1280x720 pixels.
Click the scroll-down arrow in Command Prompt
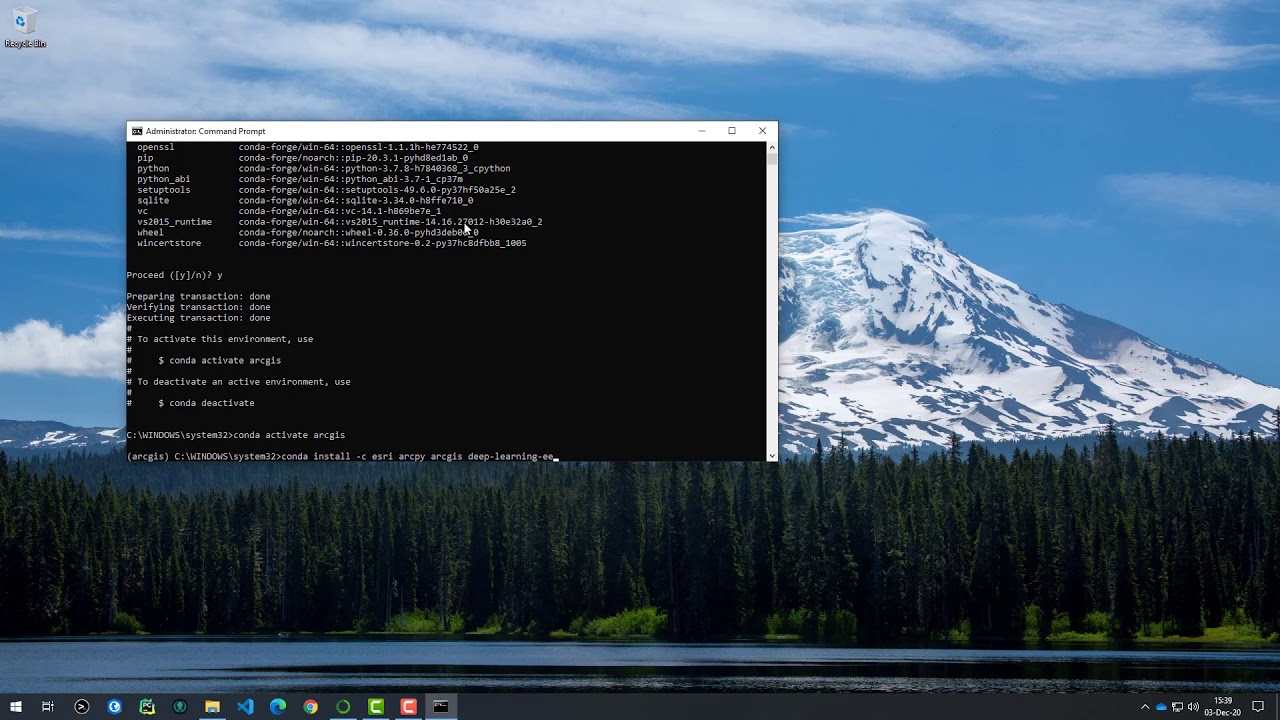(771, 456)
